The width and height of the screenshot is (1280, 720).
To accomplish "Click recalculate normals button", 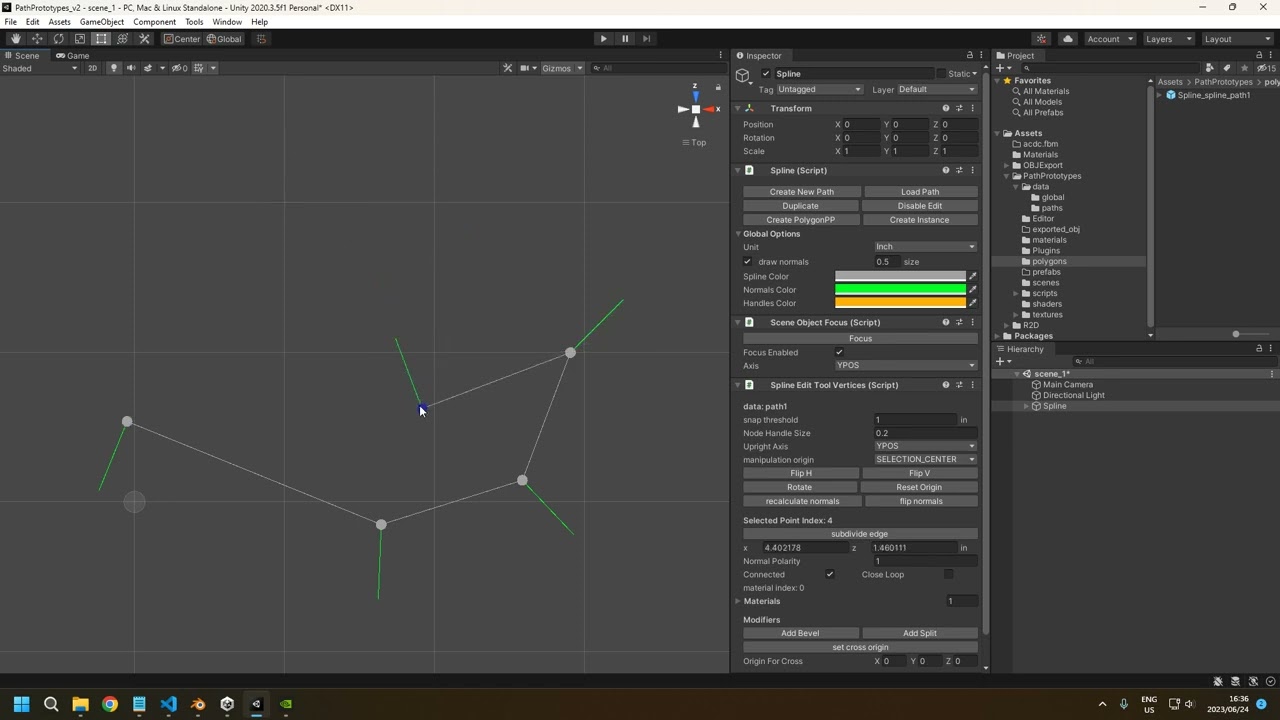I will [x=802, y=501].
